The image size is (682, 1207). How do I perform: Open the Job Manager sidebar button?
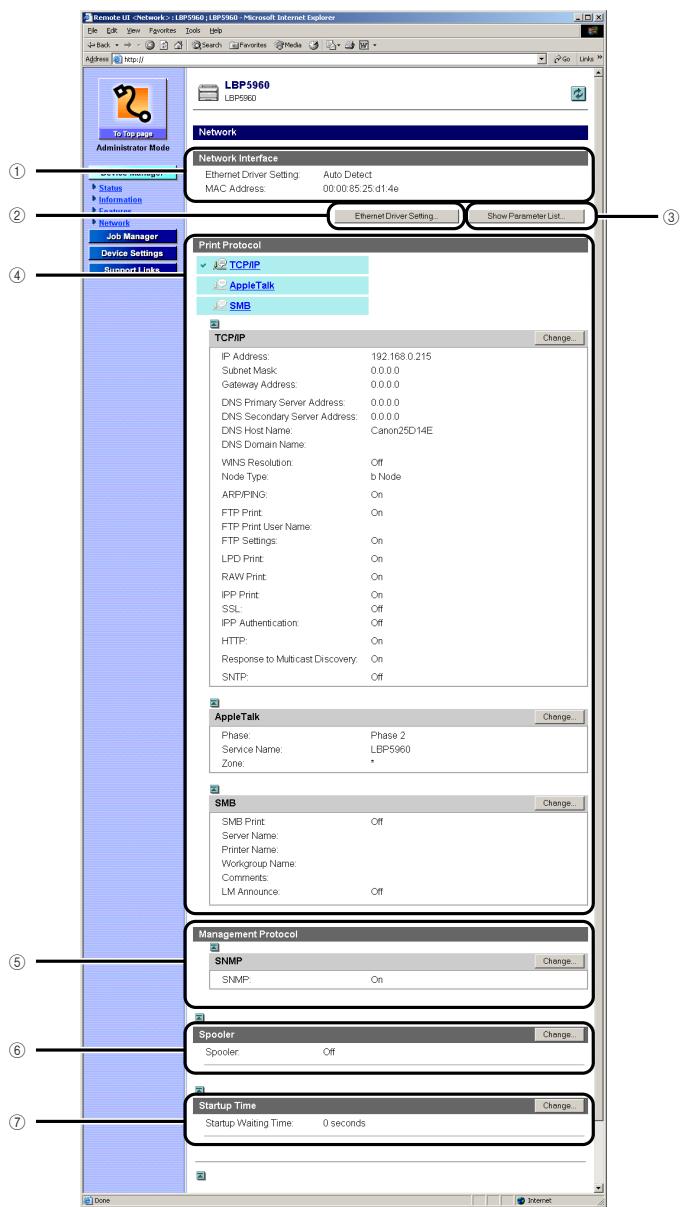[x=135, y=237]
